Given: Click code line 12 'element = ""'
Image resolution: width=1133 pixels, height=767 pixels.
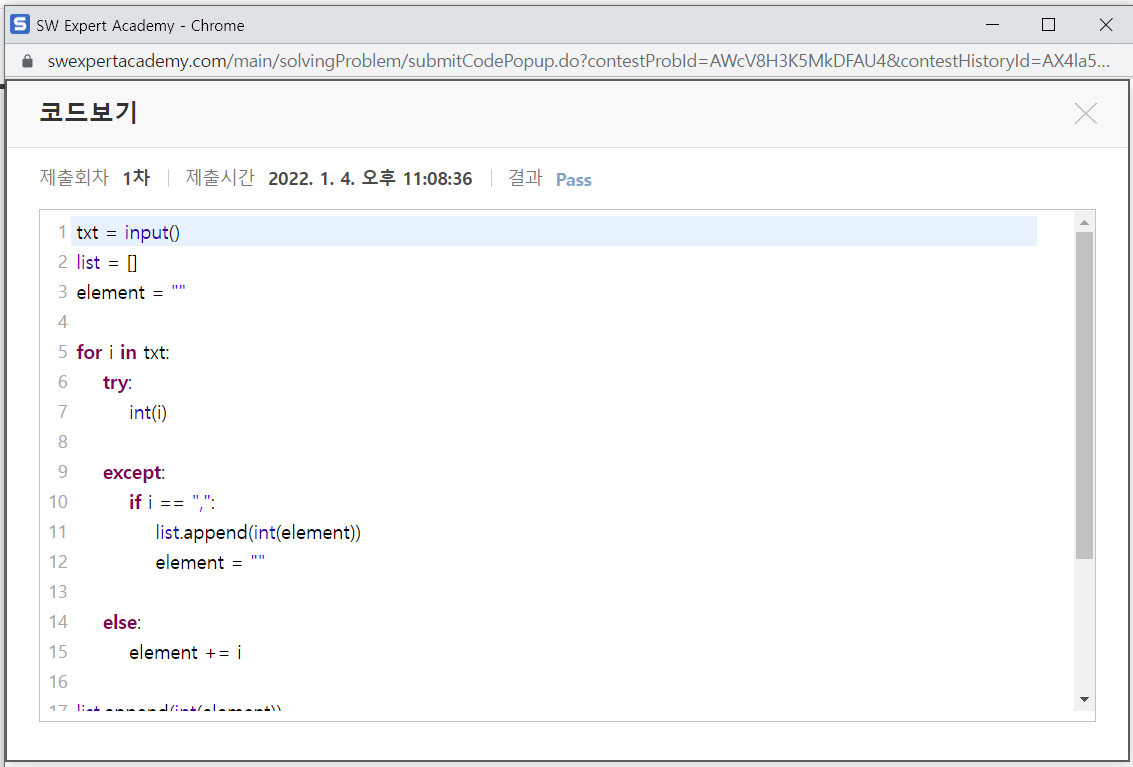Looking at the screenshot, I should (210, 562).
